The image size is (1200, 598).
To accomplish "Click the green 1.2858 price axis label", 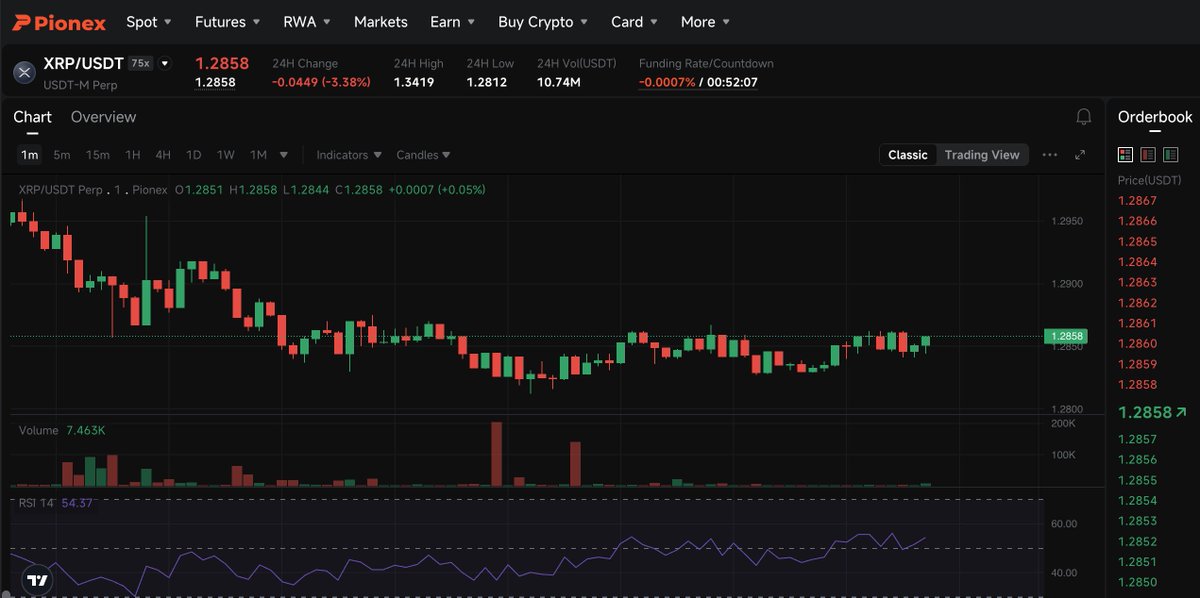I will coord(1064,337).
